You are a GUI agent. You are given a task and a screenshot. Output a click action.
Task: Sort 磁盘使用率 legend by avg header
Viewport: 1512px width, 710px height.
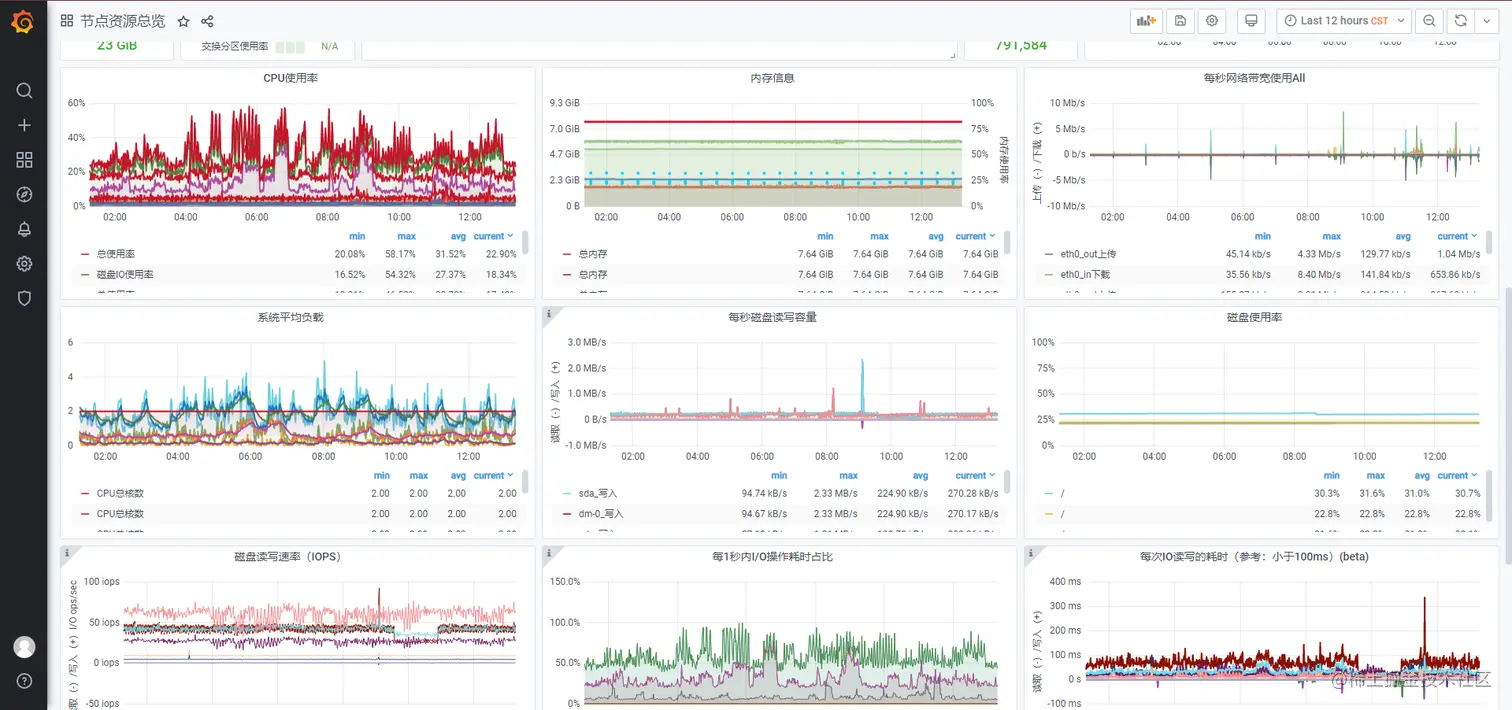[x=1424, y=476]
